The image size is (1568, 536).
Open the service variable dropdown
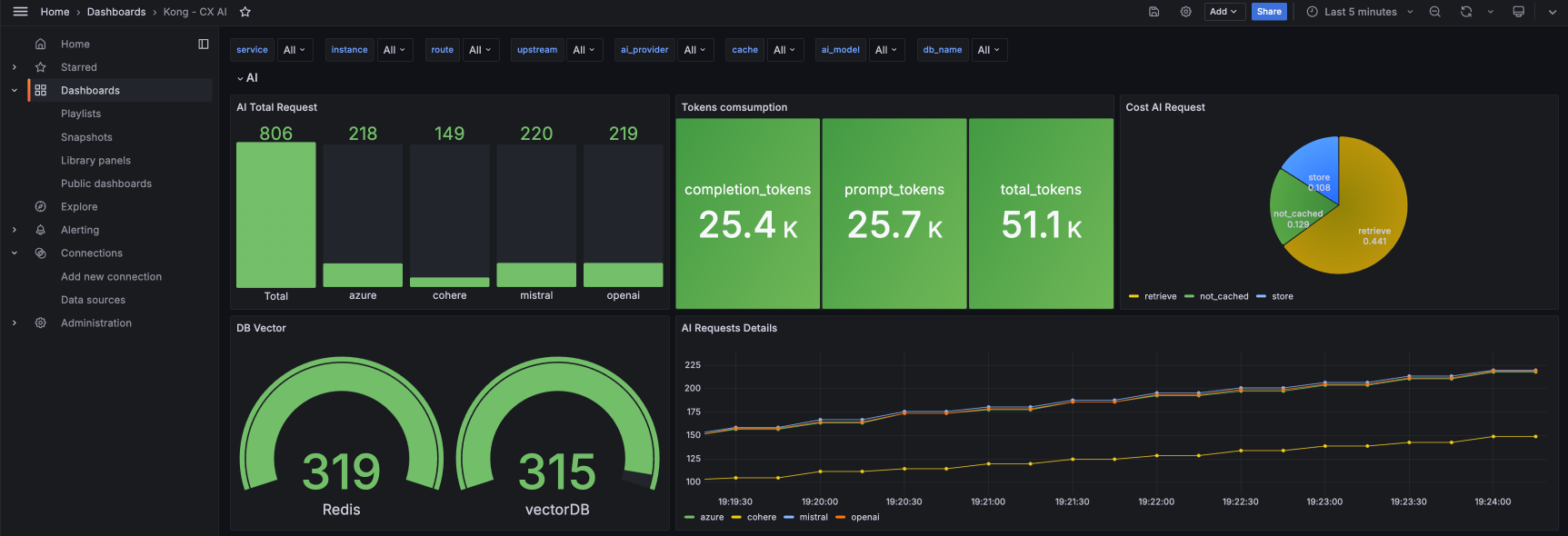tap(295, 50)
